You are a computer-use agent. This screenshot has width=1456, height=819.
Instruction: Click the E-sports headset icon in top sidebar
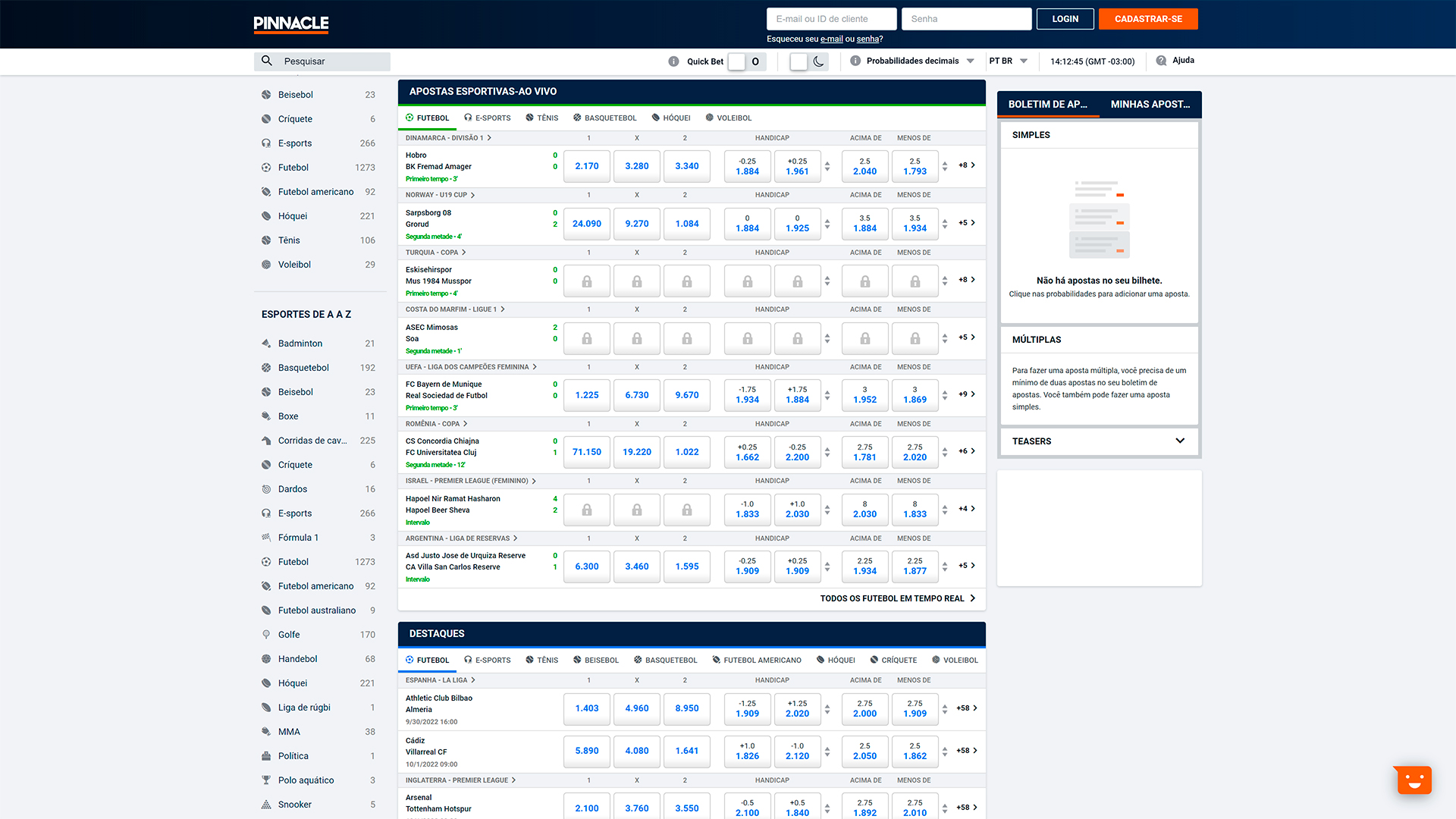[266, 143]
